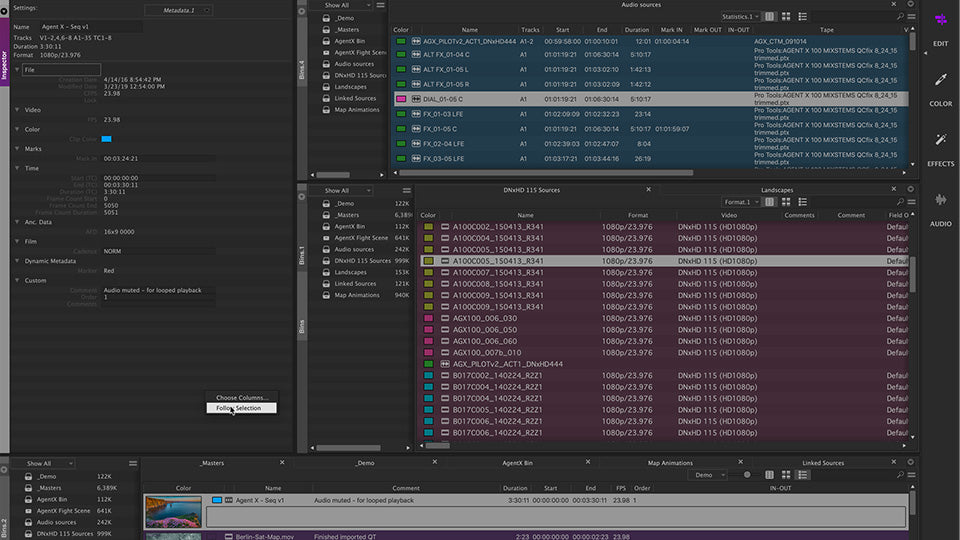
Task: Collapse the Color section in Inspector
Action: pos(17,130)
